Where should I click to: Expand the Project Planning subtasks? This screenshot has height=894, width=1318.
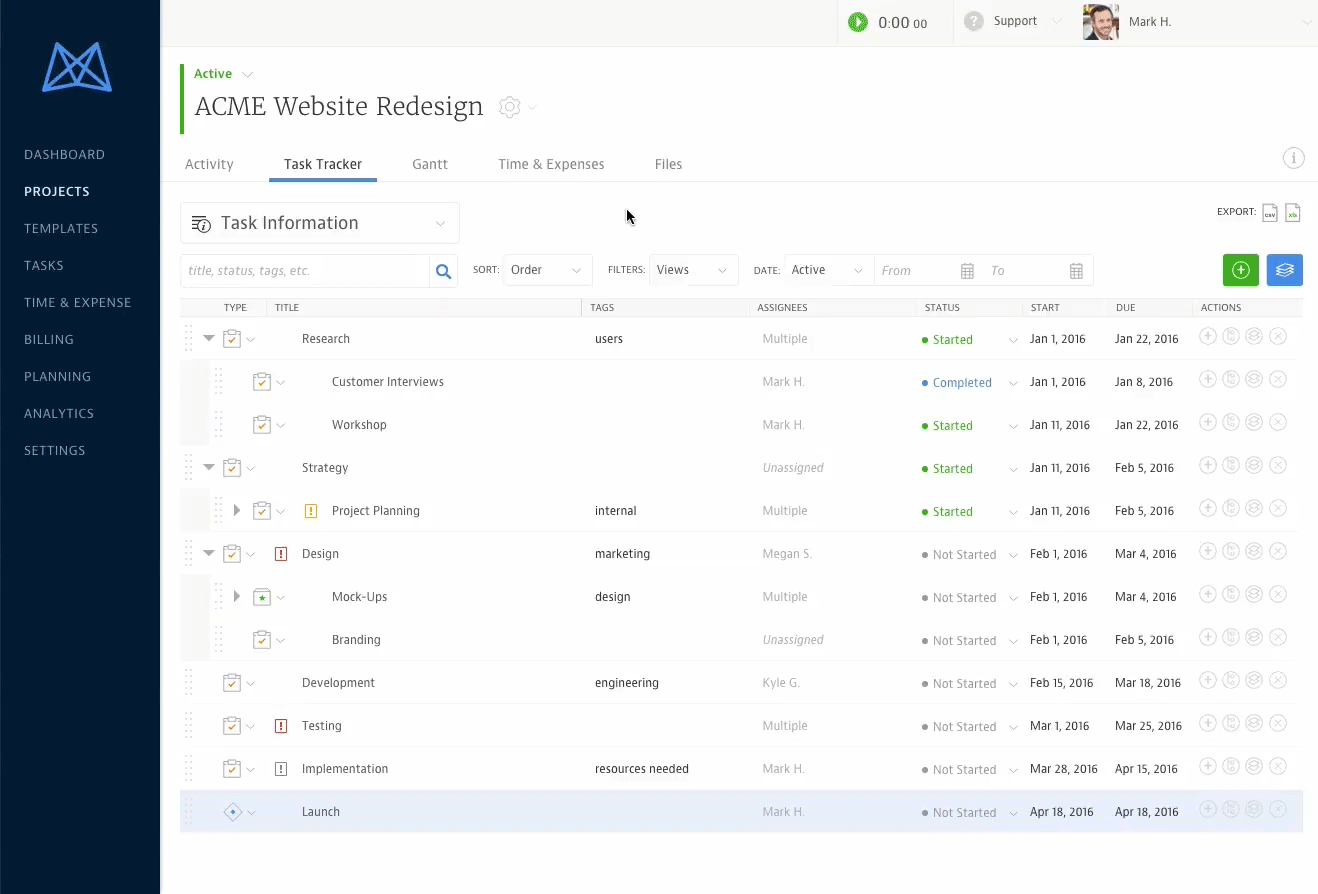237,511
